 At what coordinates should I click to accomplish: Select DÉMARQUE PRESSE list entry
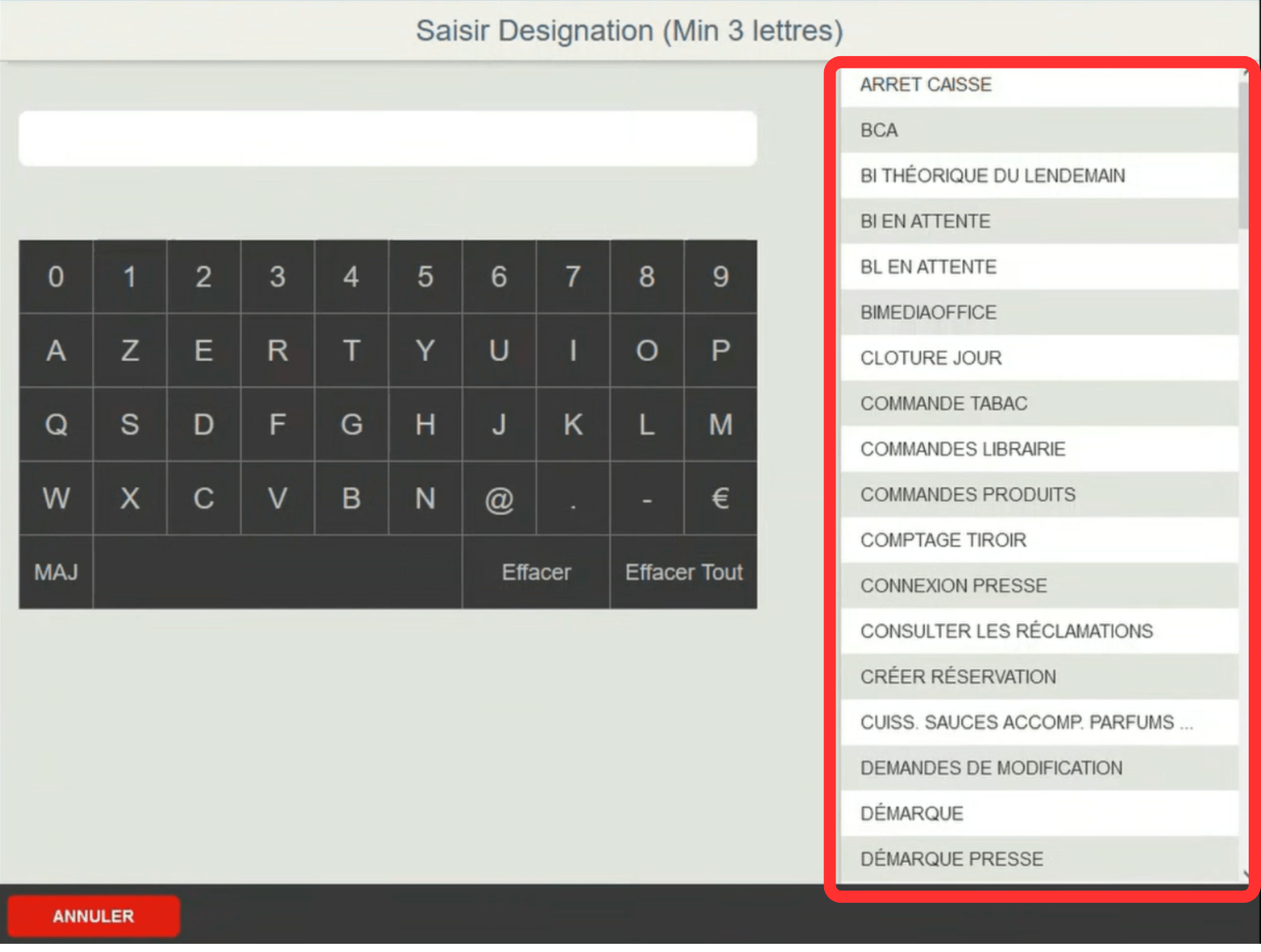[x=1039, y=859]
